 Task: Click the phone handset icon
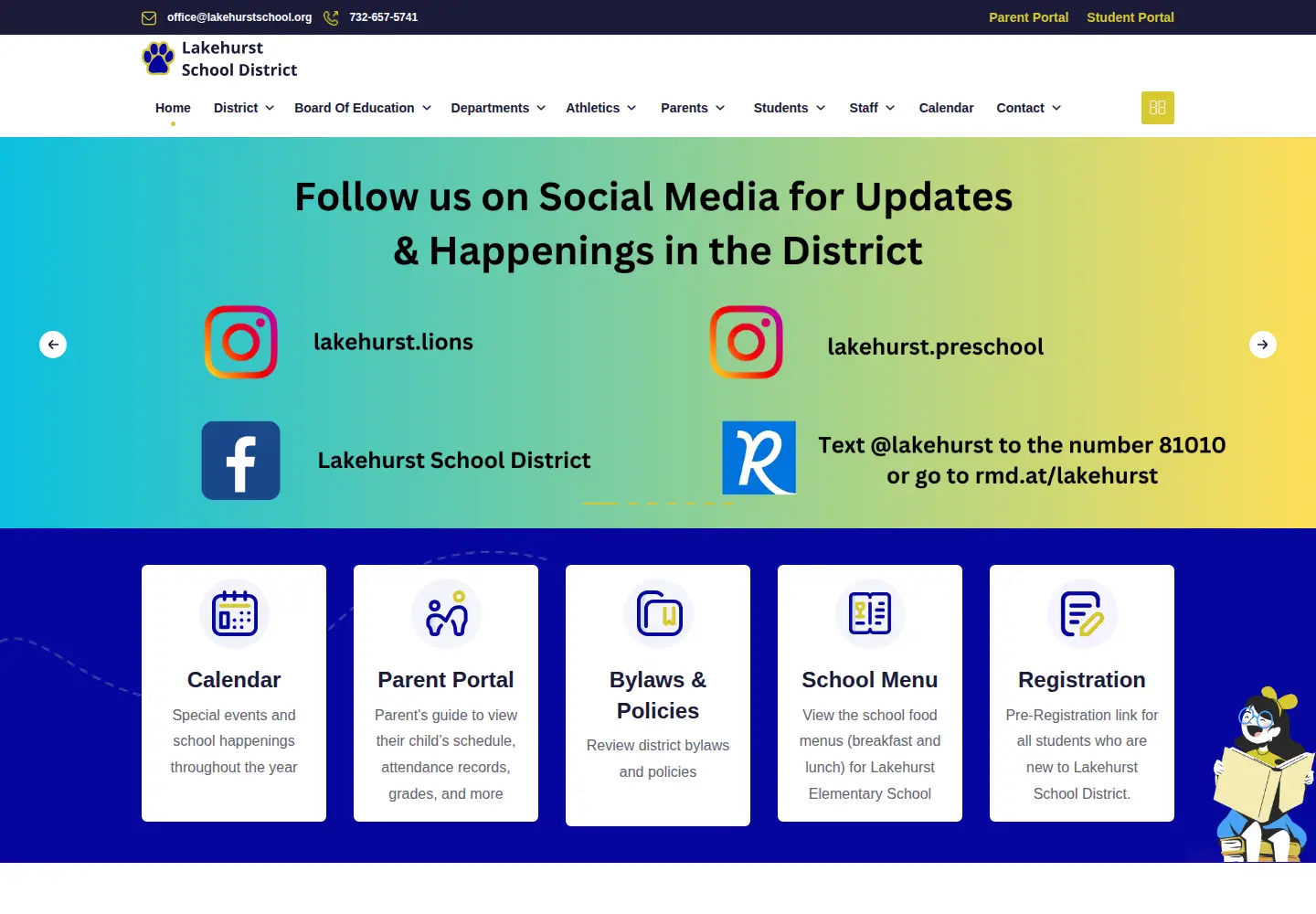click(x=331, y=17)
